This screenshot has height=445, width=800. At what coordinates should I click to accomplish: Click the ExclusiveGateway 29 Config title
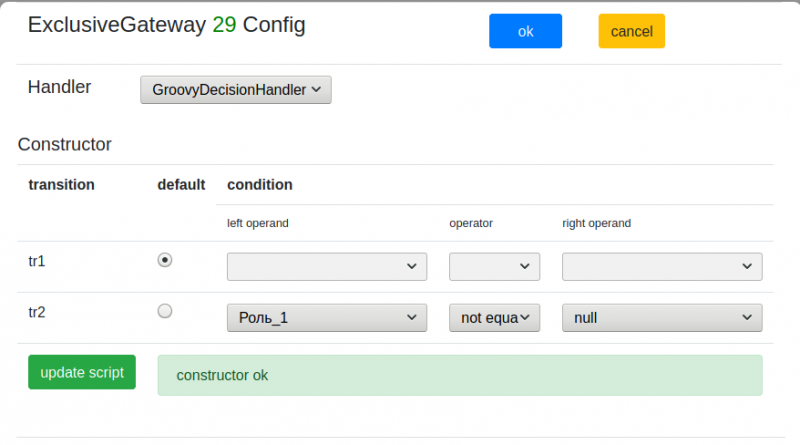pyautogui.click(x=166, y=25)
